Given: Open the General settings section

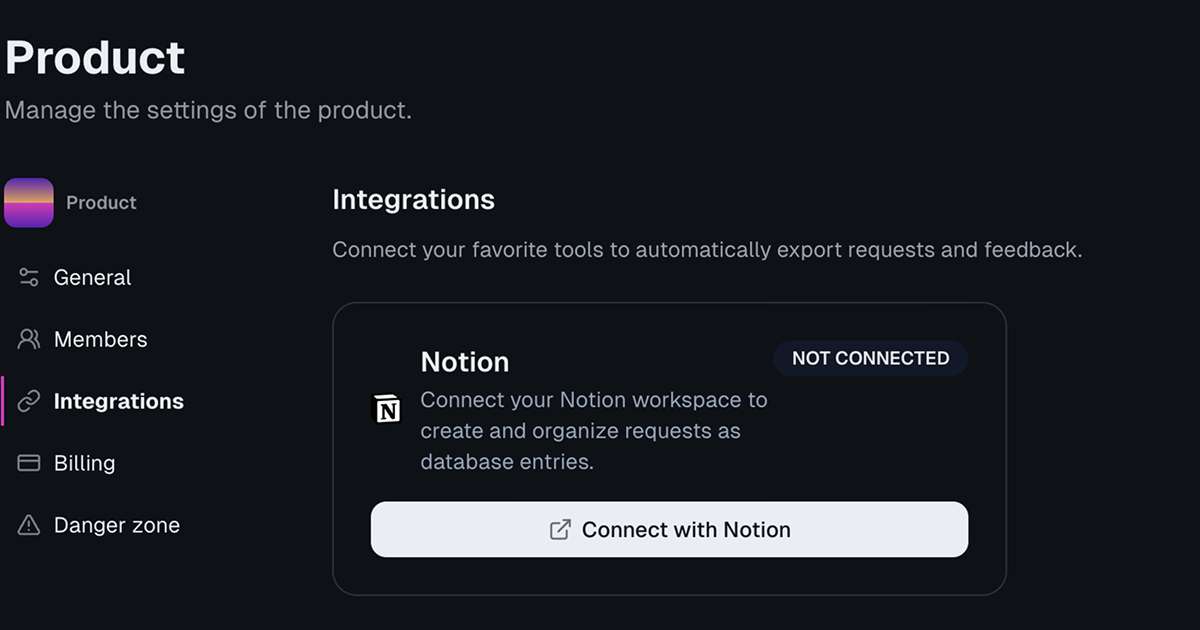Looking at the screenshot, I should click(x=93, y=277).
